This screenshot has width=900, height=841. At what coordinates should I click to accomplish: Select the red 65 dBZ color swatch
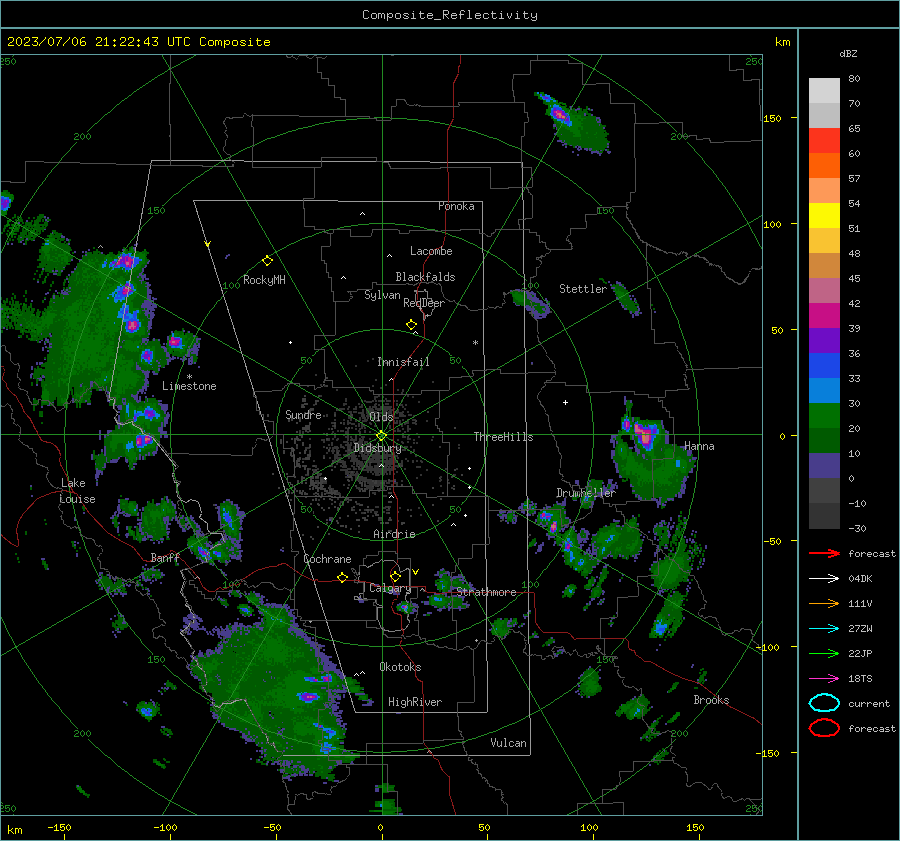pos(824,140)
